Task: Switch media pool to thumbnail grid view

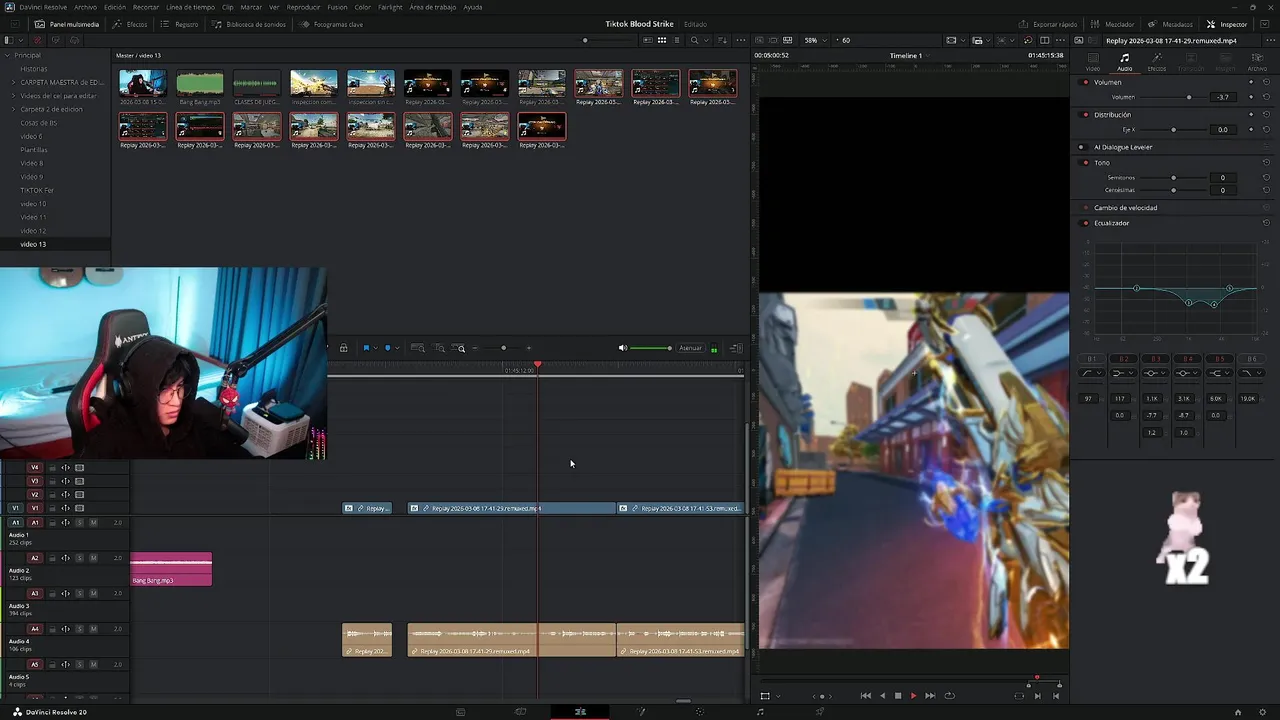Action: click(x=662, y=40)
